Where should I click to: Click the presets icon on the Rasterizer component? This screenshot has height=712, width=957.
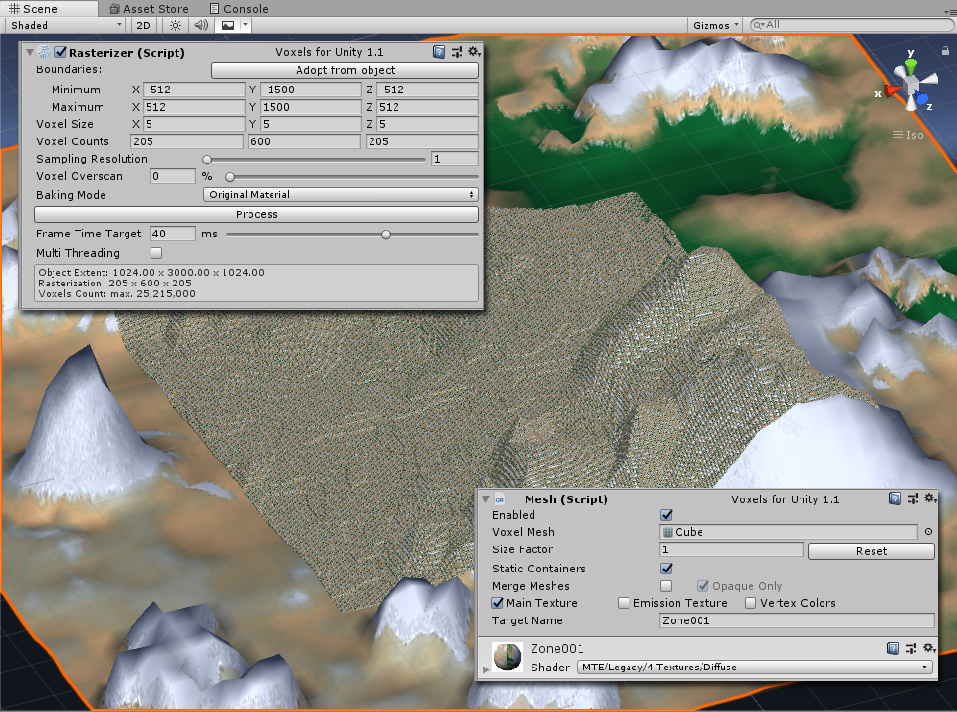click(455, 52)
